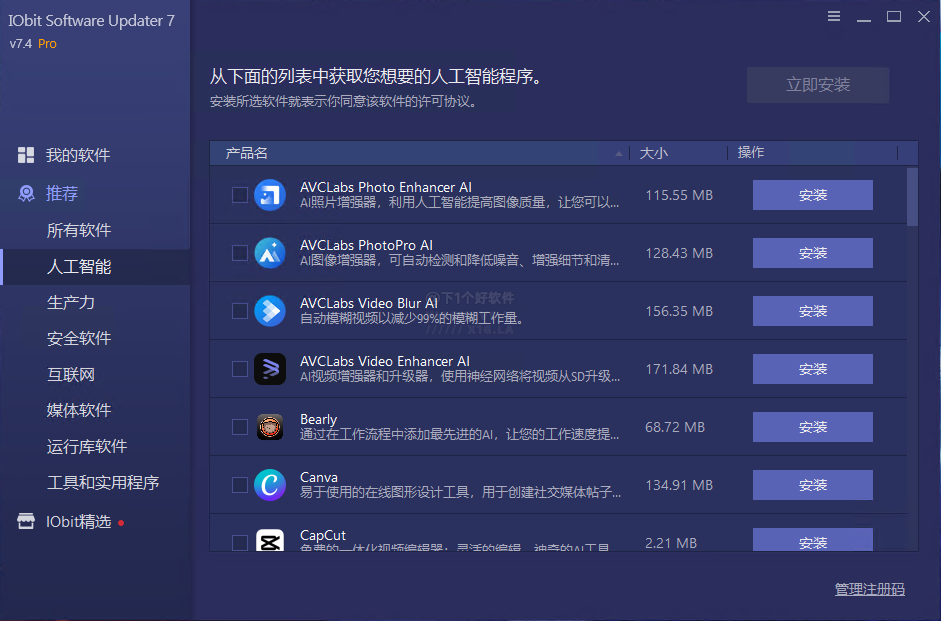
Task: Click the 171.84 MB size value
Action: click(679, 369)
